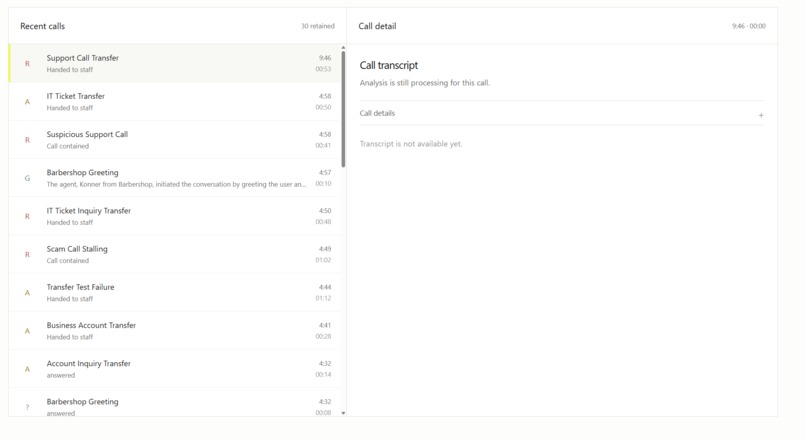Click 4:57 time on Barbershop Greeting
Viewport: 806px width, 439px height.
point(325,173)
